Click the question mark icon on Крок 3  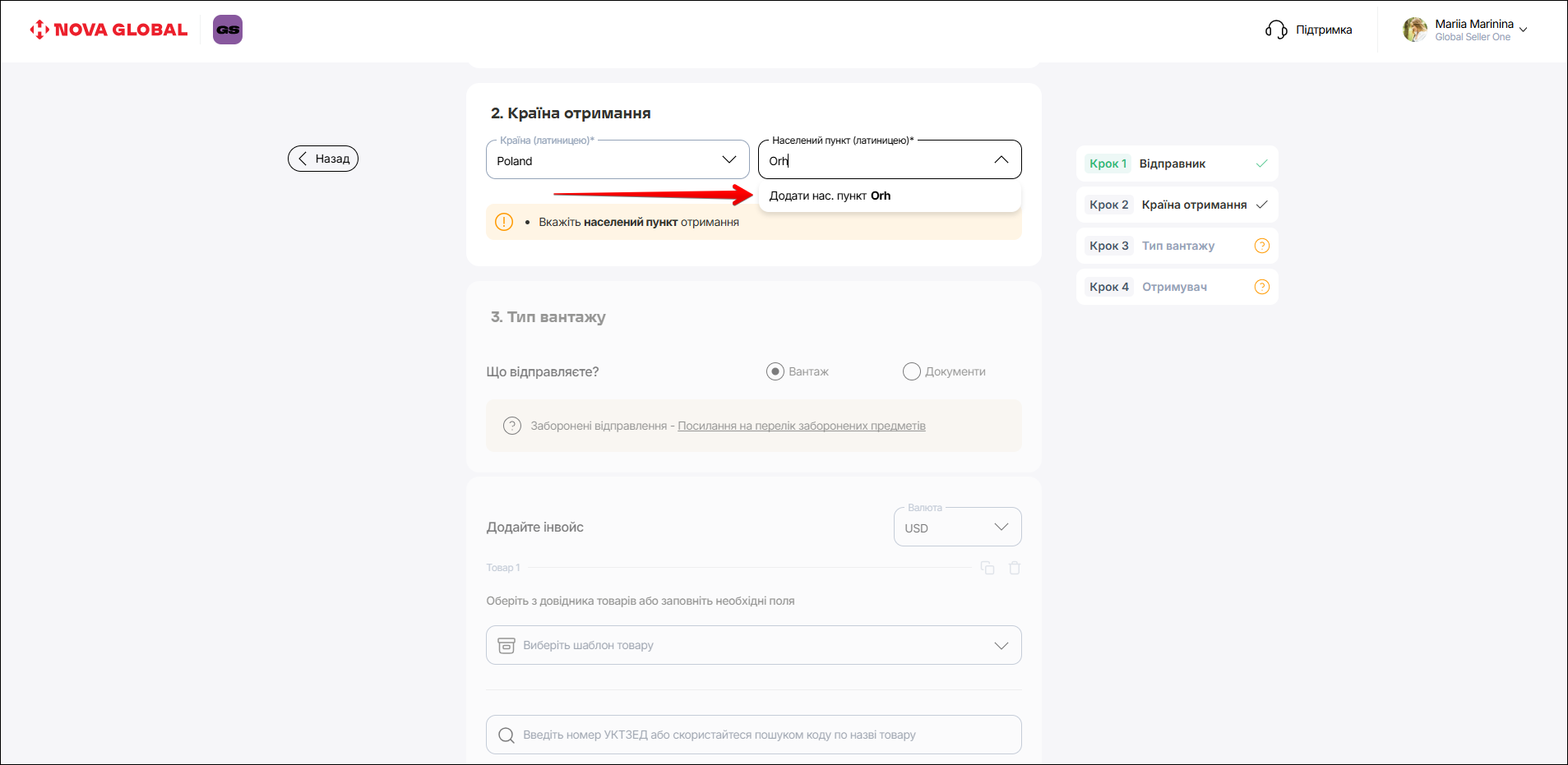click(1261, 246)
